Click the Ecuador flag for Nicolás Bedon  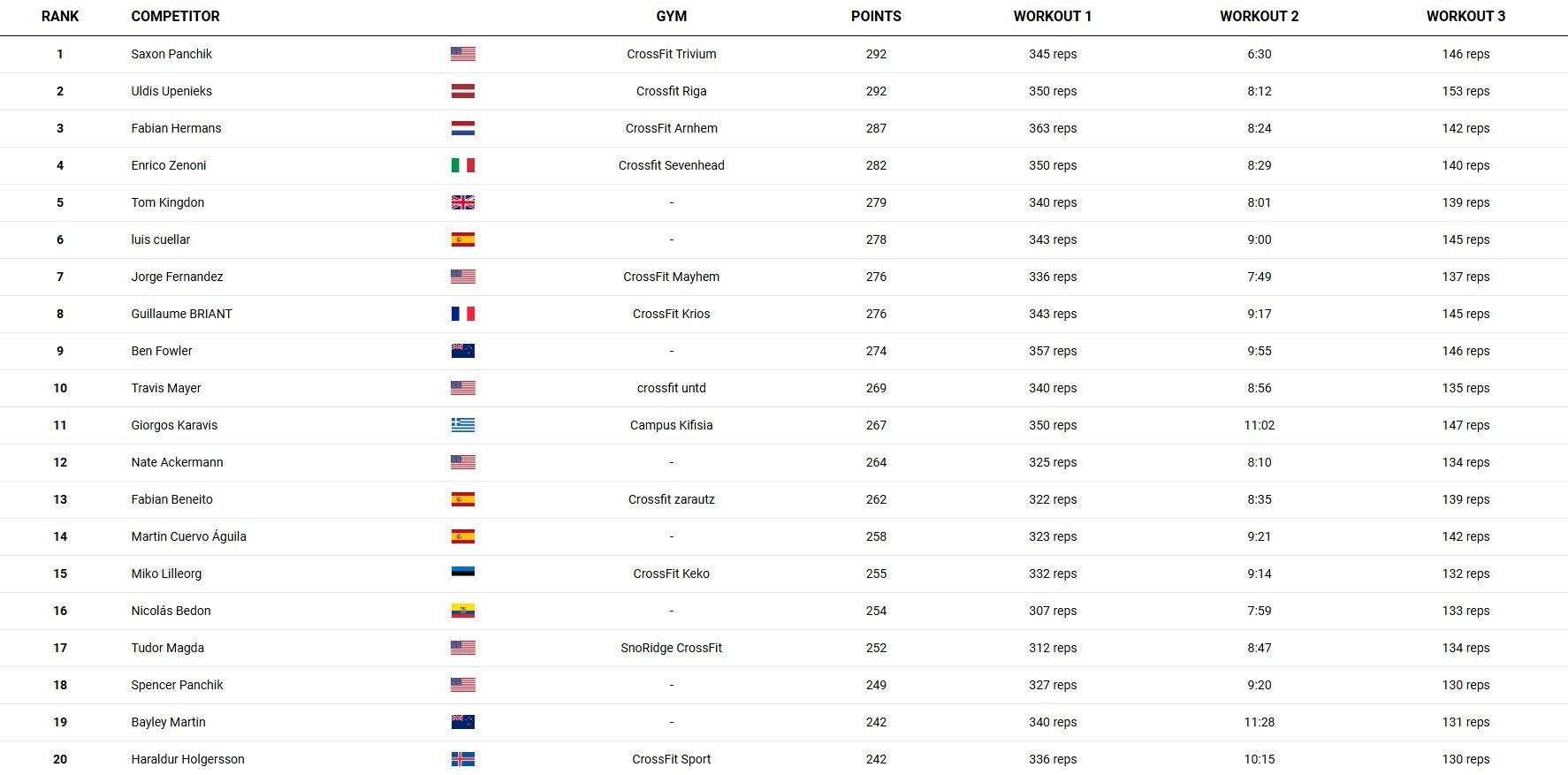click(462, 611)
